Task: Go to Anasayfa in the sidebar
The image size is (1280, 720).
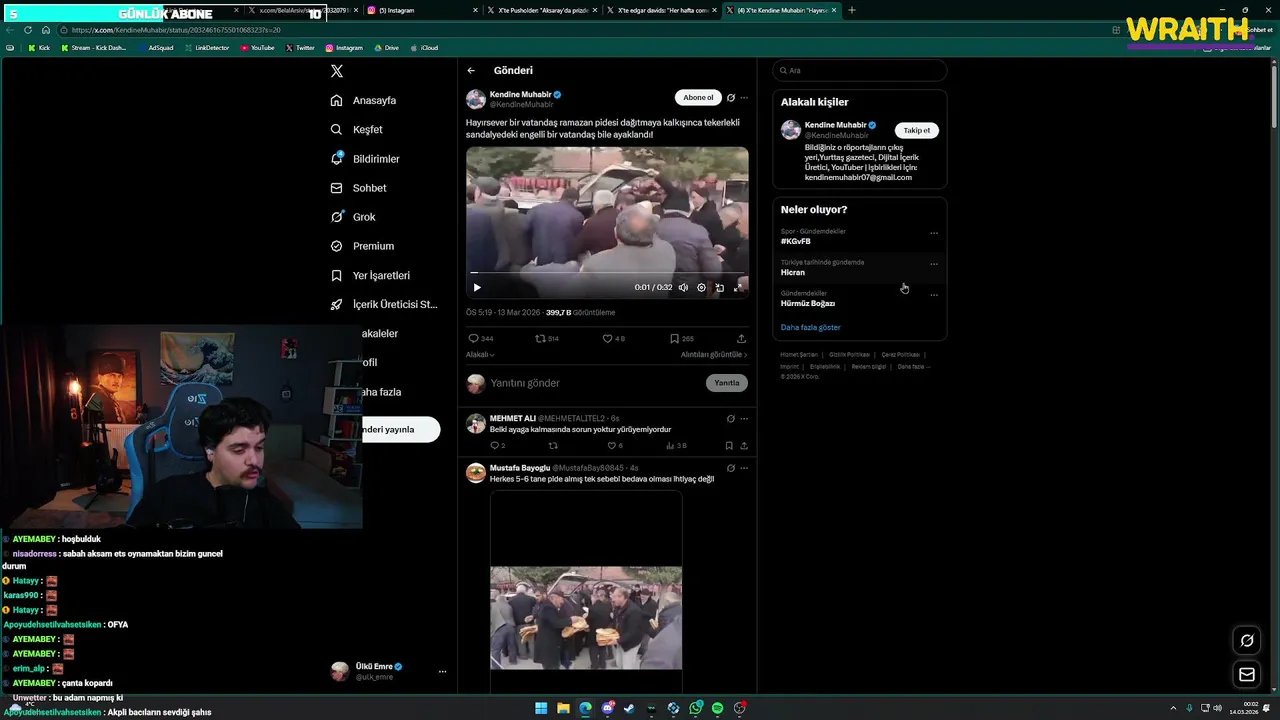Action: click(363, 100)
